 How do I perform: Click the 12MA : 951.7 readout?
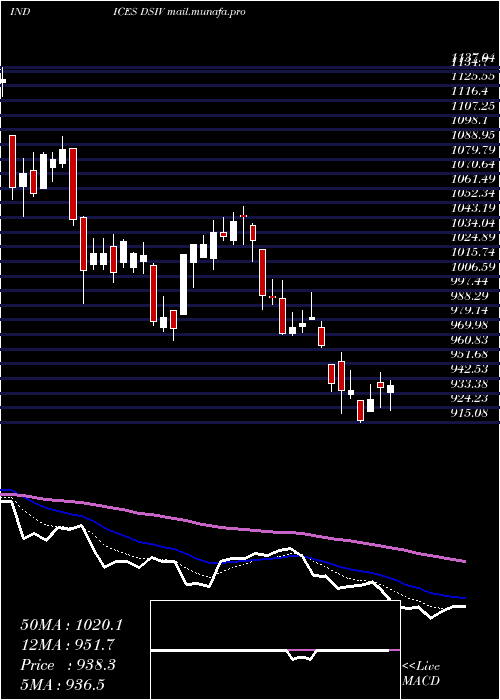(x=68, y=645)
